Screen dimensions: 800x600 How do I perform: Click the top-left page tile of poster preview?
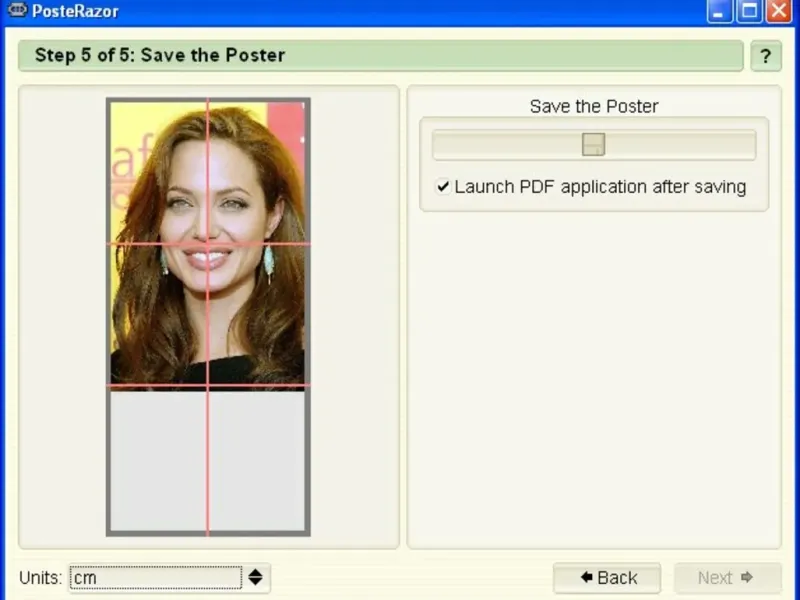point(159,172)
